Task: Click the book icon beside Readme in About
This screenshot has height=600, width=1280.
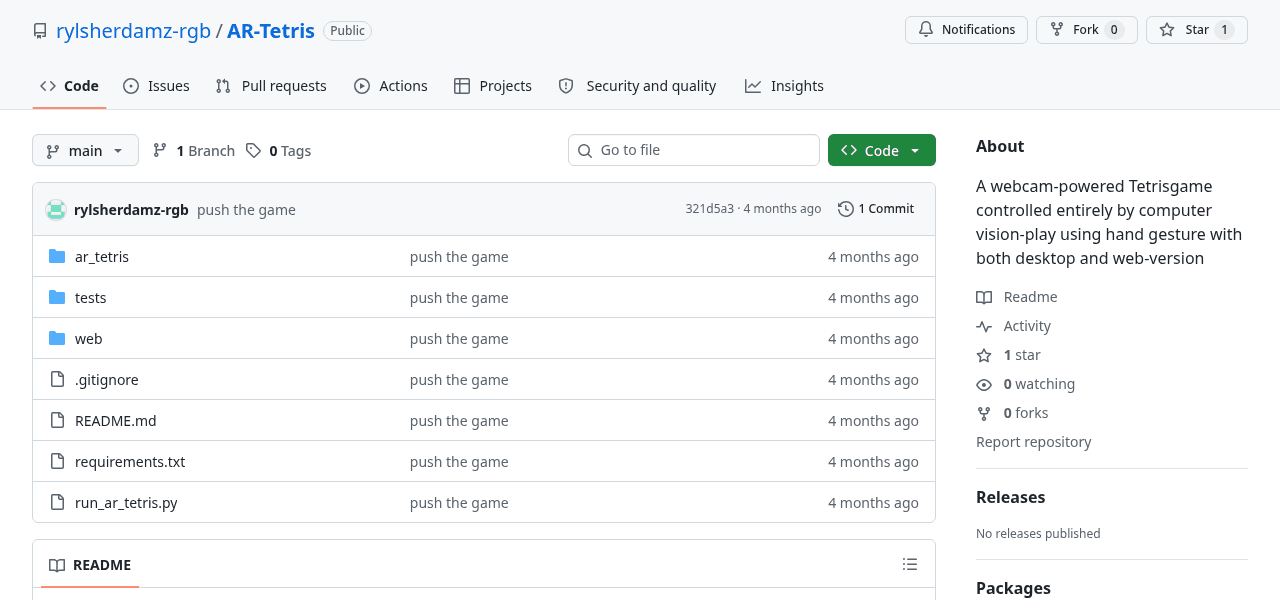Action: pyautogui.click(x=984, y=297)
